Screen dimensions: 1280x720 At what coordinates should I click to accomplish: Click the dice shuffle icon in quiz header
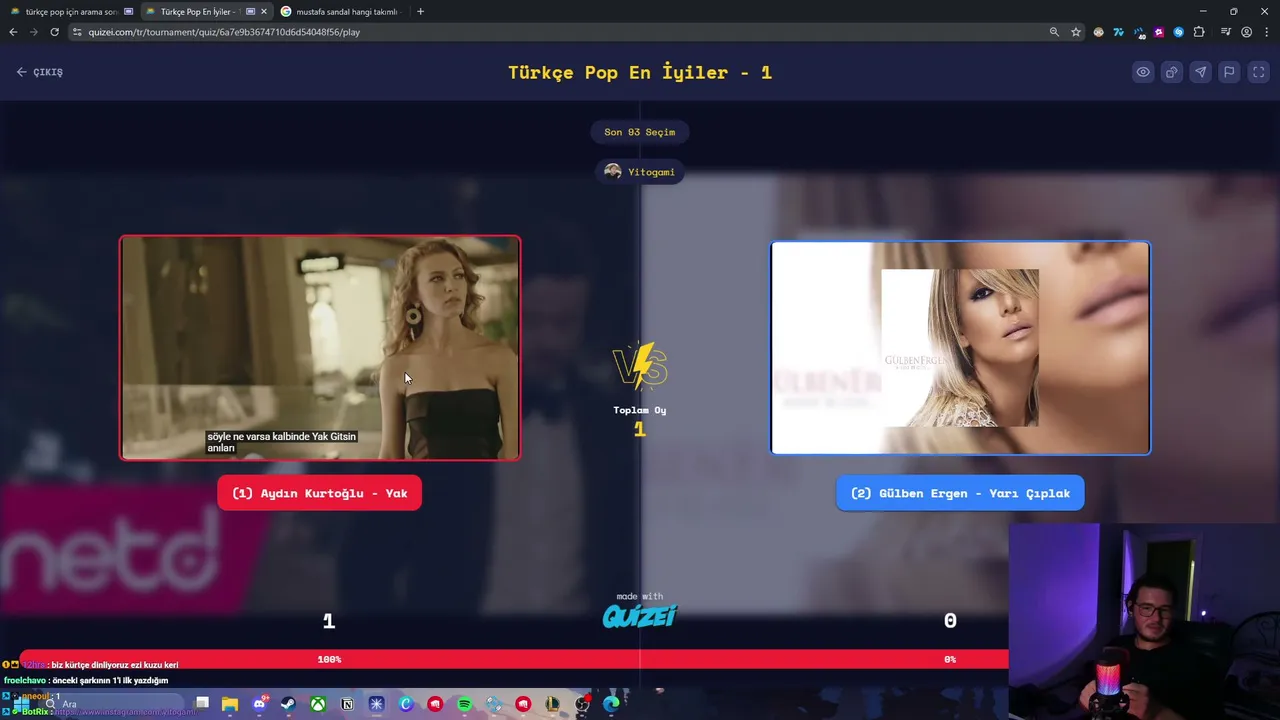pos(1171,72)
